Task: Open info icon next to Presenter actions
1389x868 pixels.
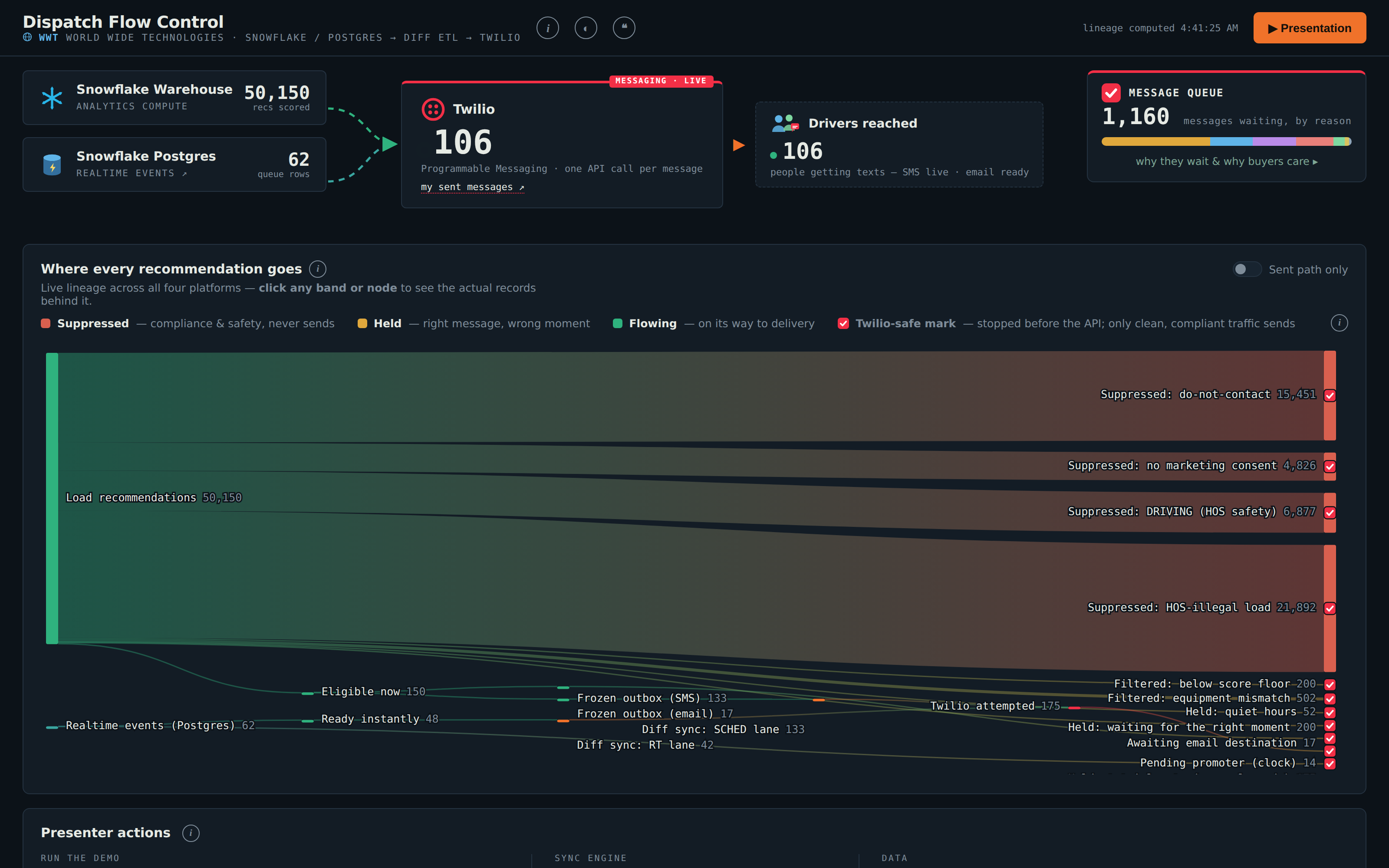Action: click(191, 832)
